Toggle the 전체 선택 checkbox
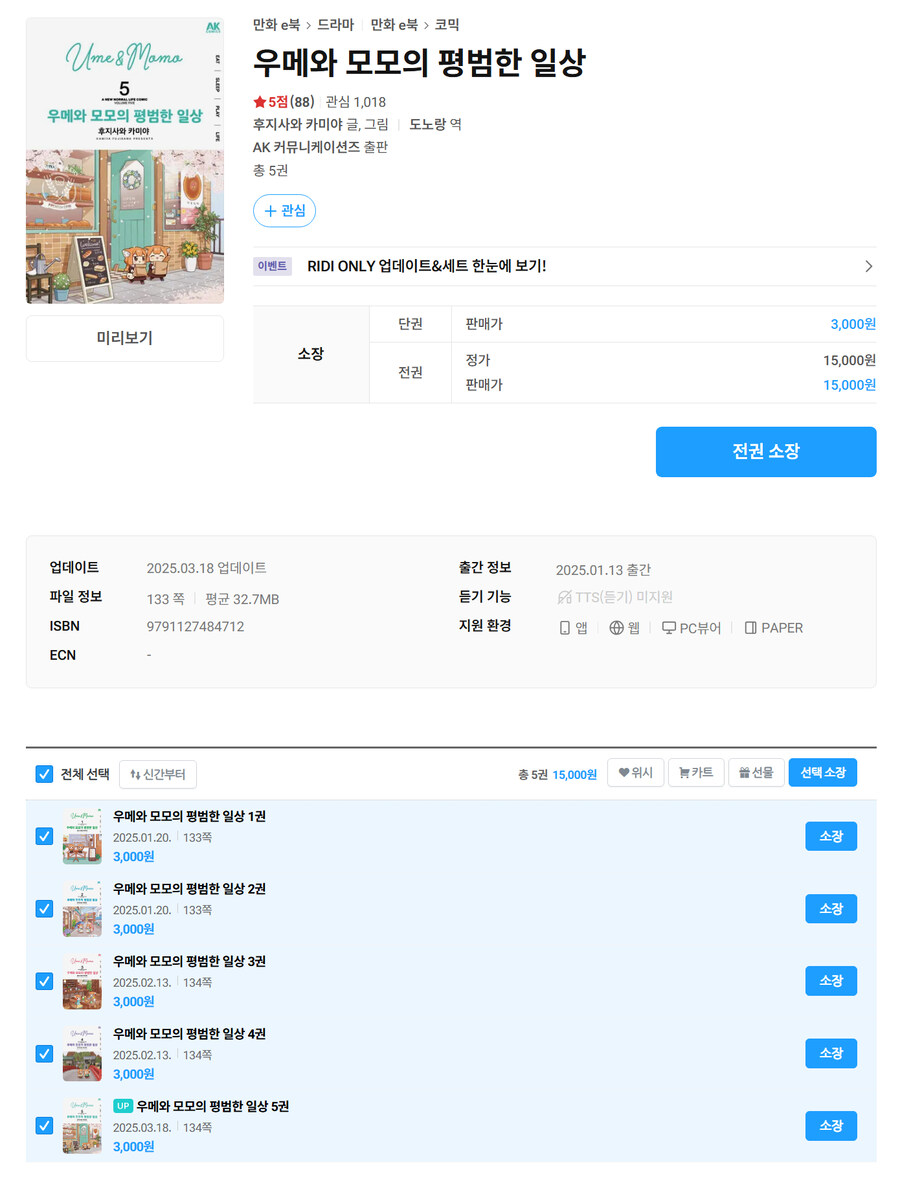 [44, 774]
